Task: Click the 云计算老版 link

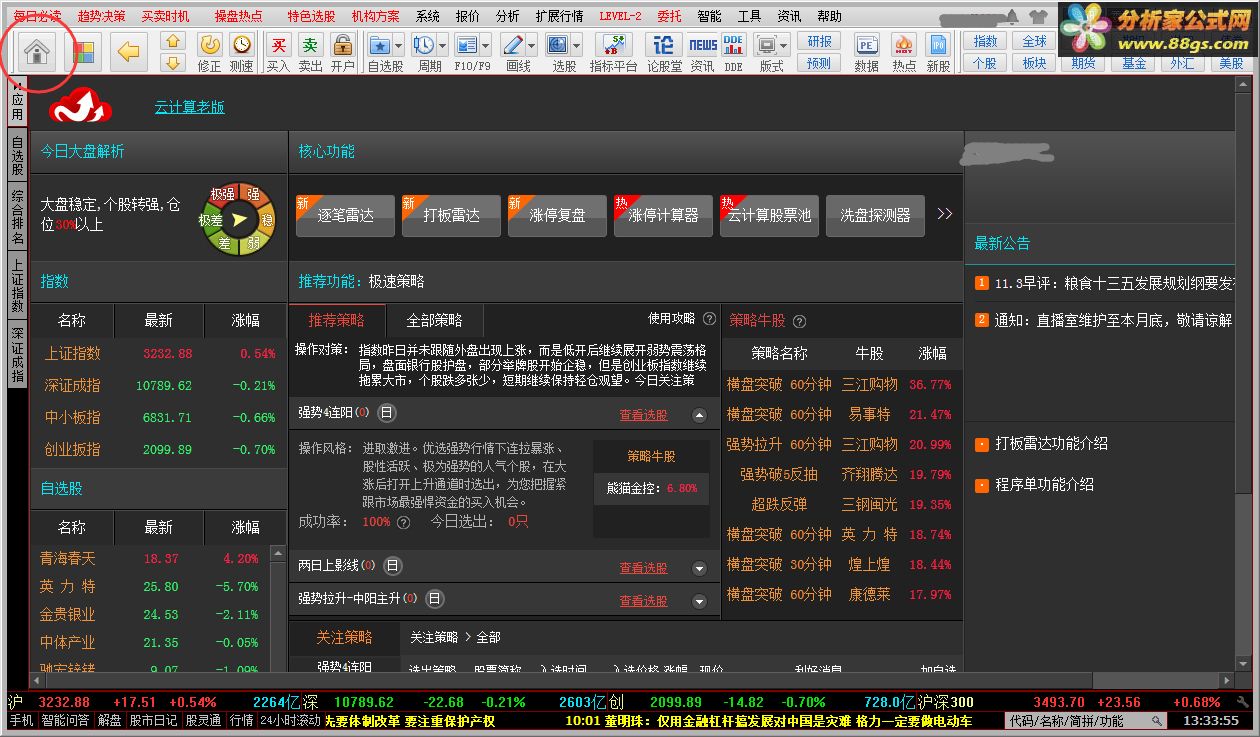Action: pyautogui.click(x=189, y=107)
